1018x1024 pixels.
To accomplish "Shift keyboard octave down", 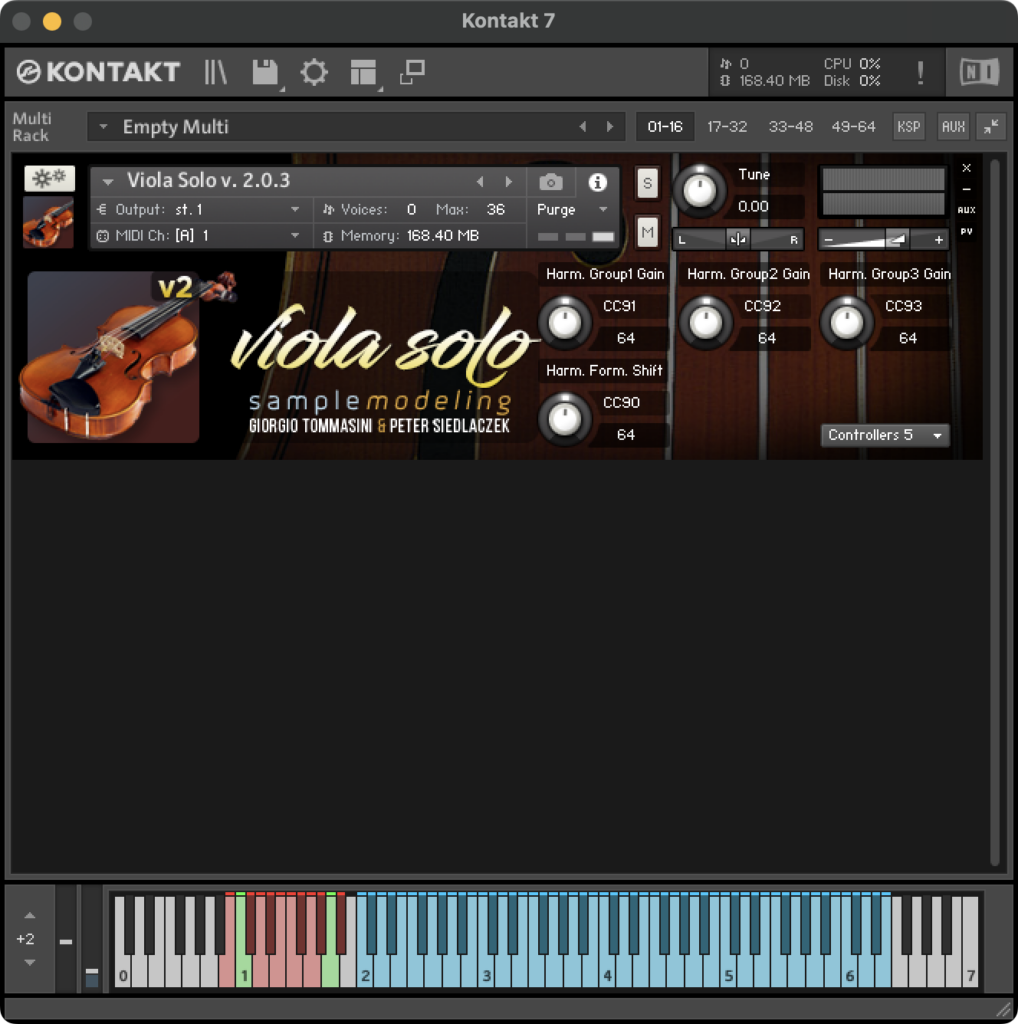I will [29, 962].
